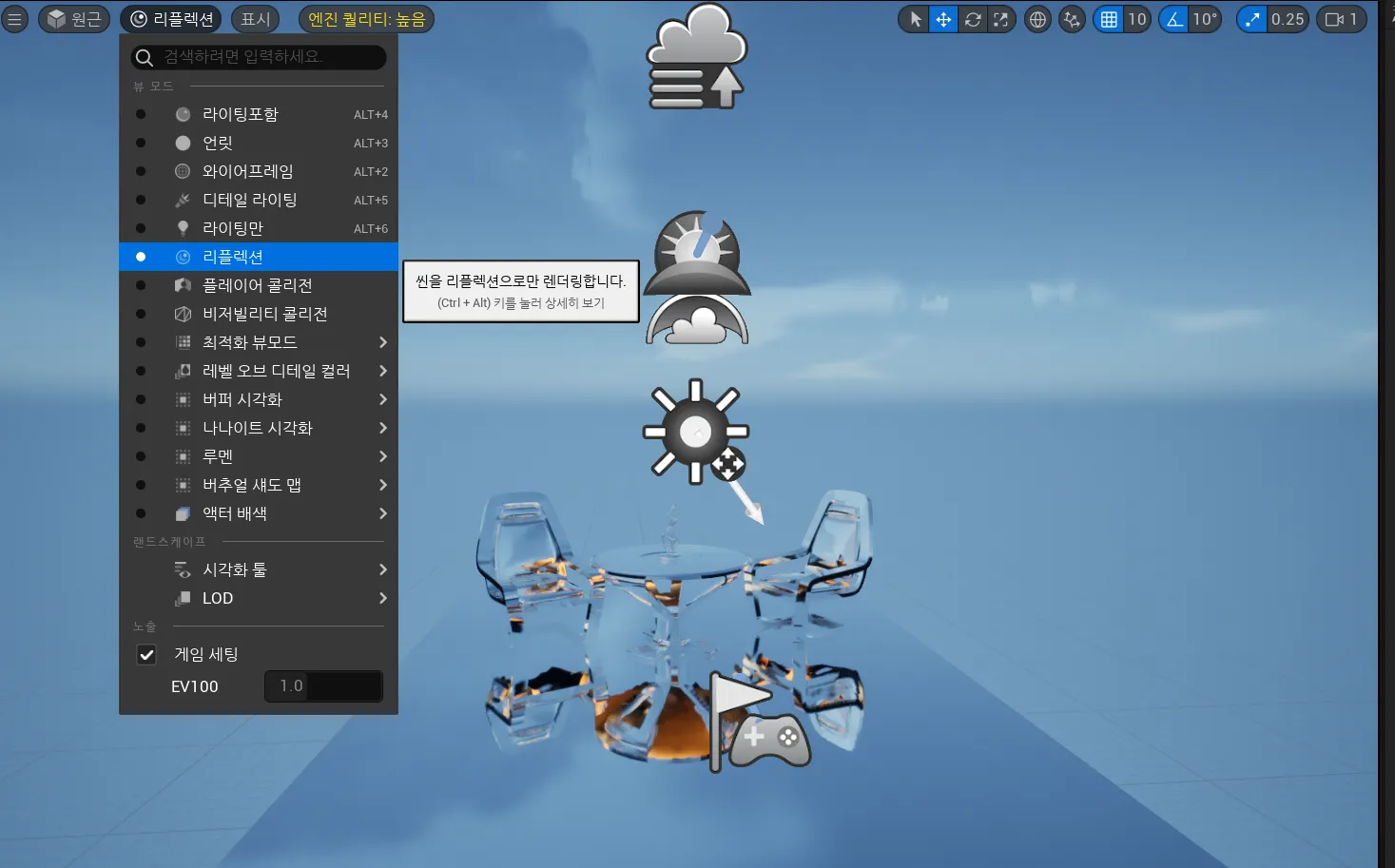Toggle the rotation angle snapping icon

pos(1174,19)
